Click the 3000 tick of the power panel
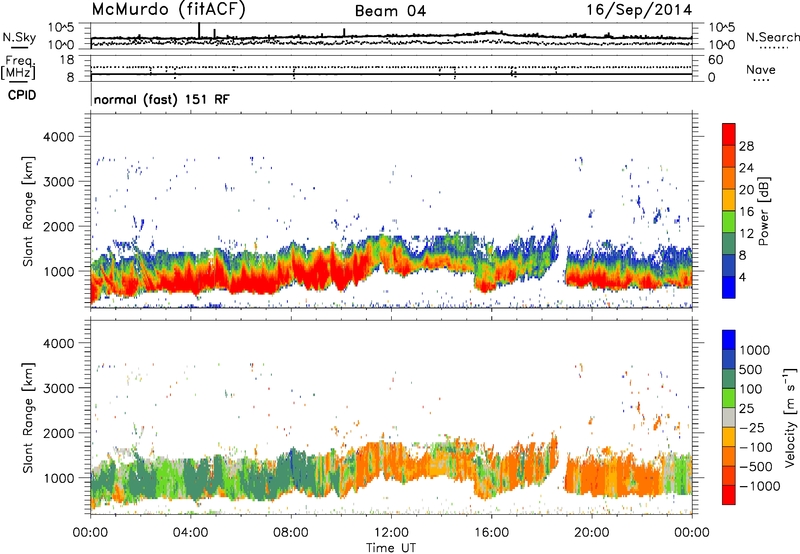 click(59, 182)
